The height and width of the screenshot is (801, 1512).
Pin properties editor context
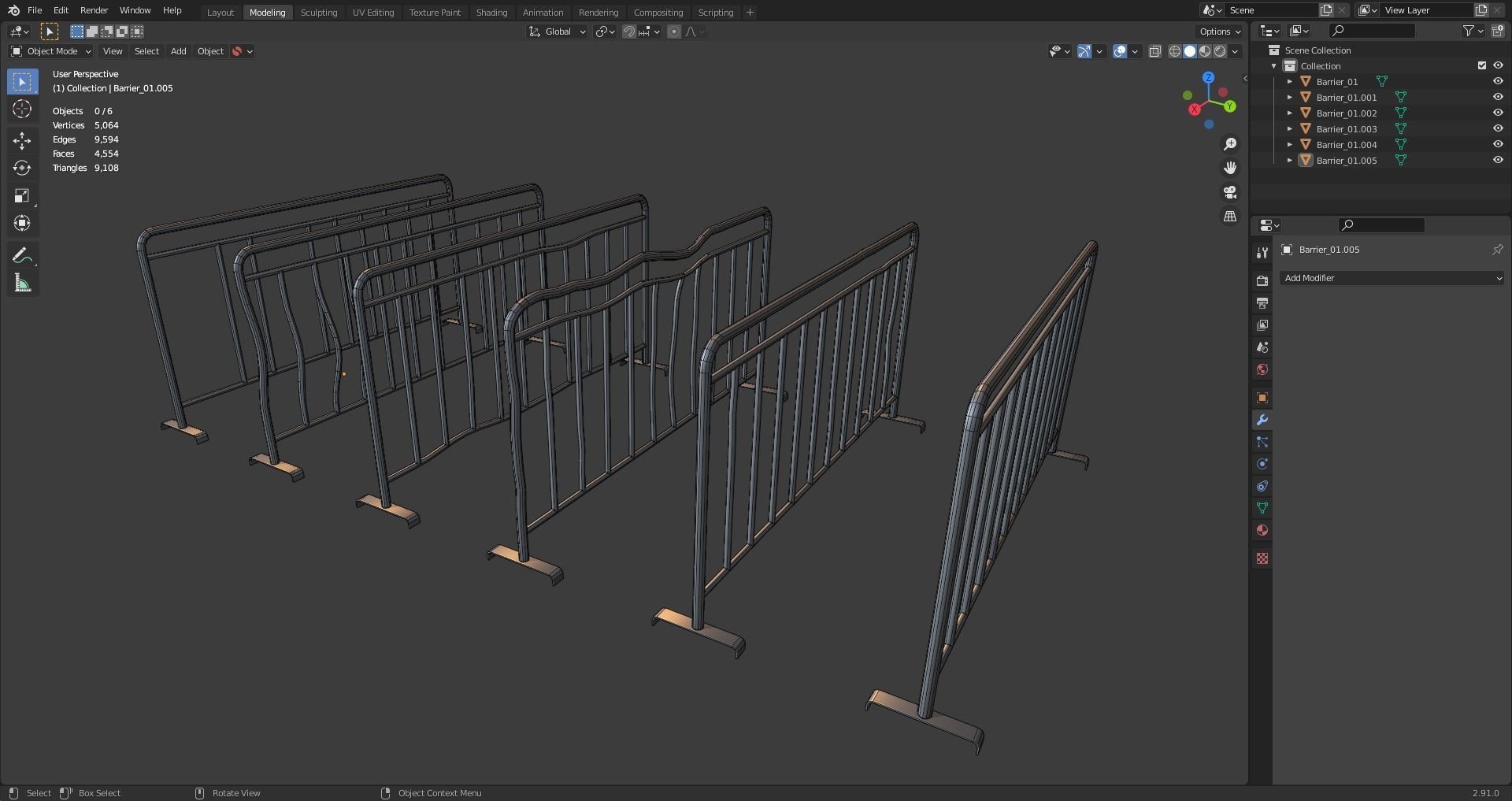click(1497, 250)
